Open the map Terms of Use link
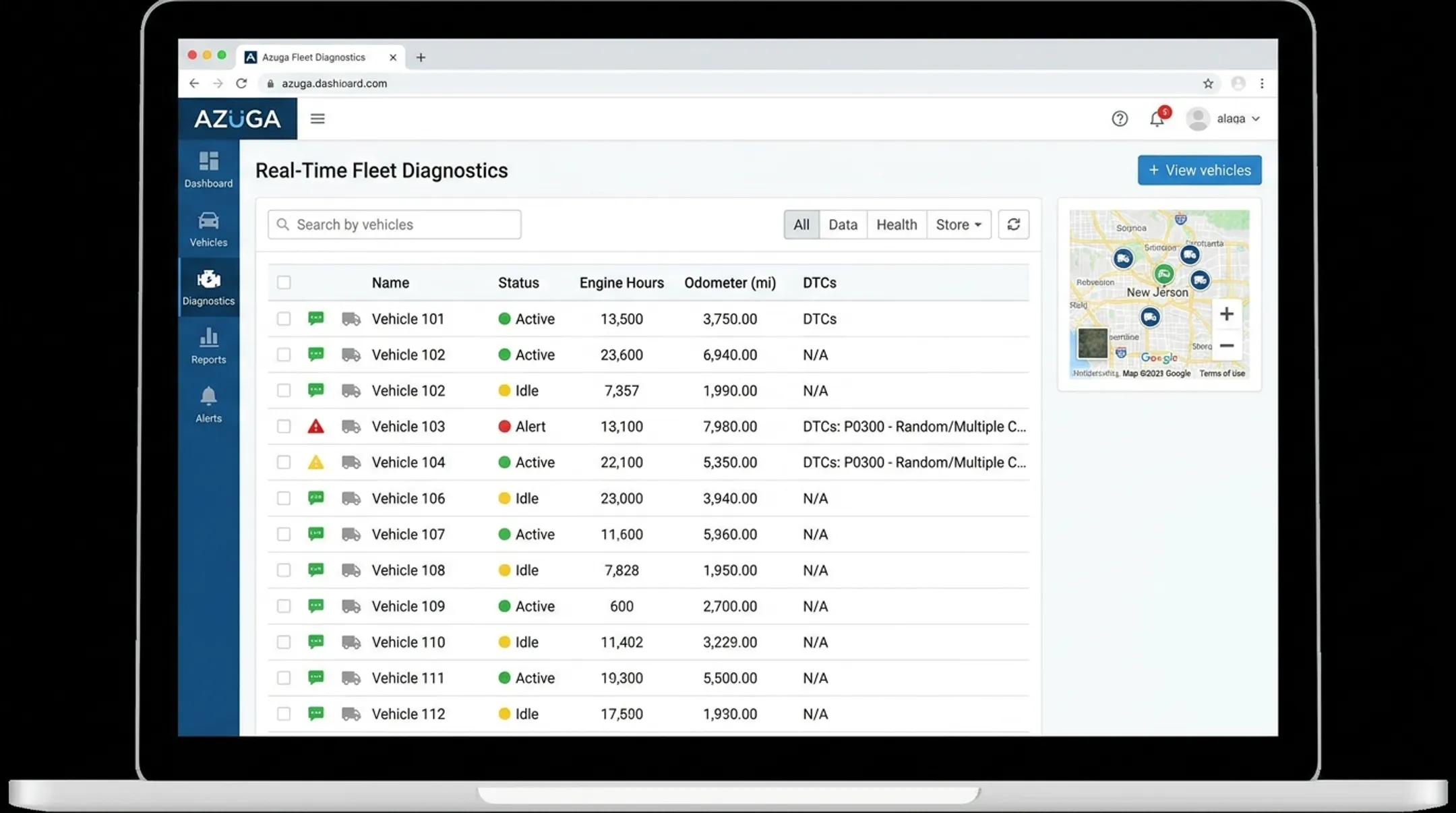The height and width of the screenshot is (813, 1456). pos(1222,373)
